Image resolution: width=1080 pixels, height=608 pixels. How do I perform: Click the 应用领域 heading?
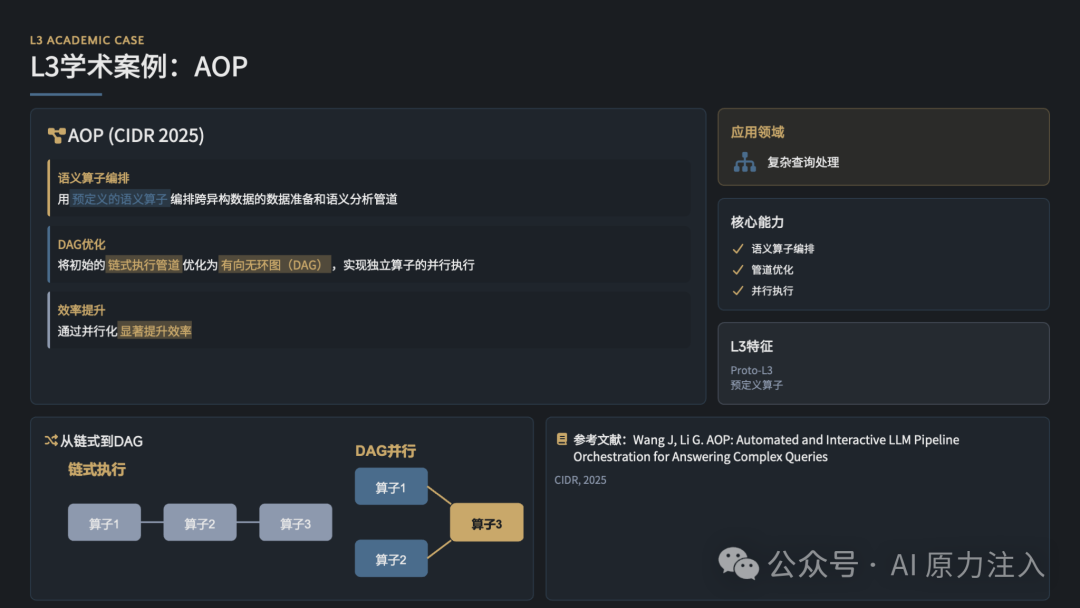click(758, 132)
